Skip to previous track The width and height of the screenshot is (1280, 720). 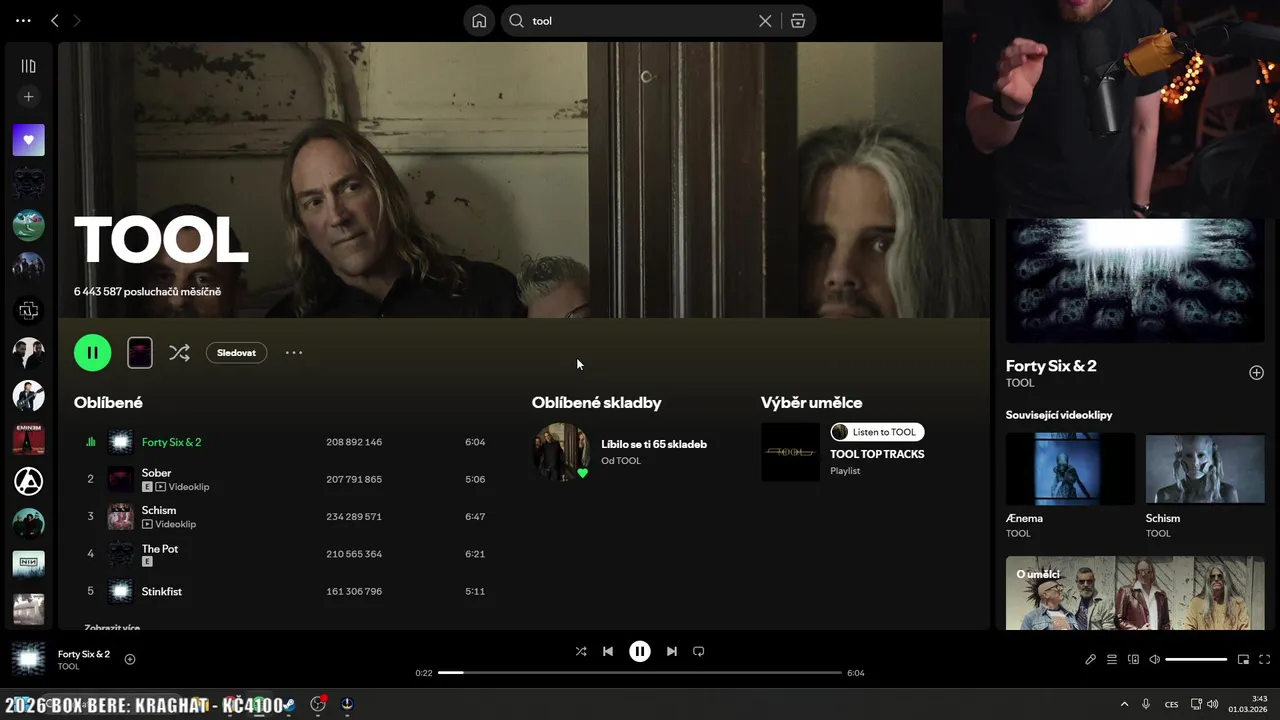pos(607,651)
